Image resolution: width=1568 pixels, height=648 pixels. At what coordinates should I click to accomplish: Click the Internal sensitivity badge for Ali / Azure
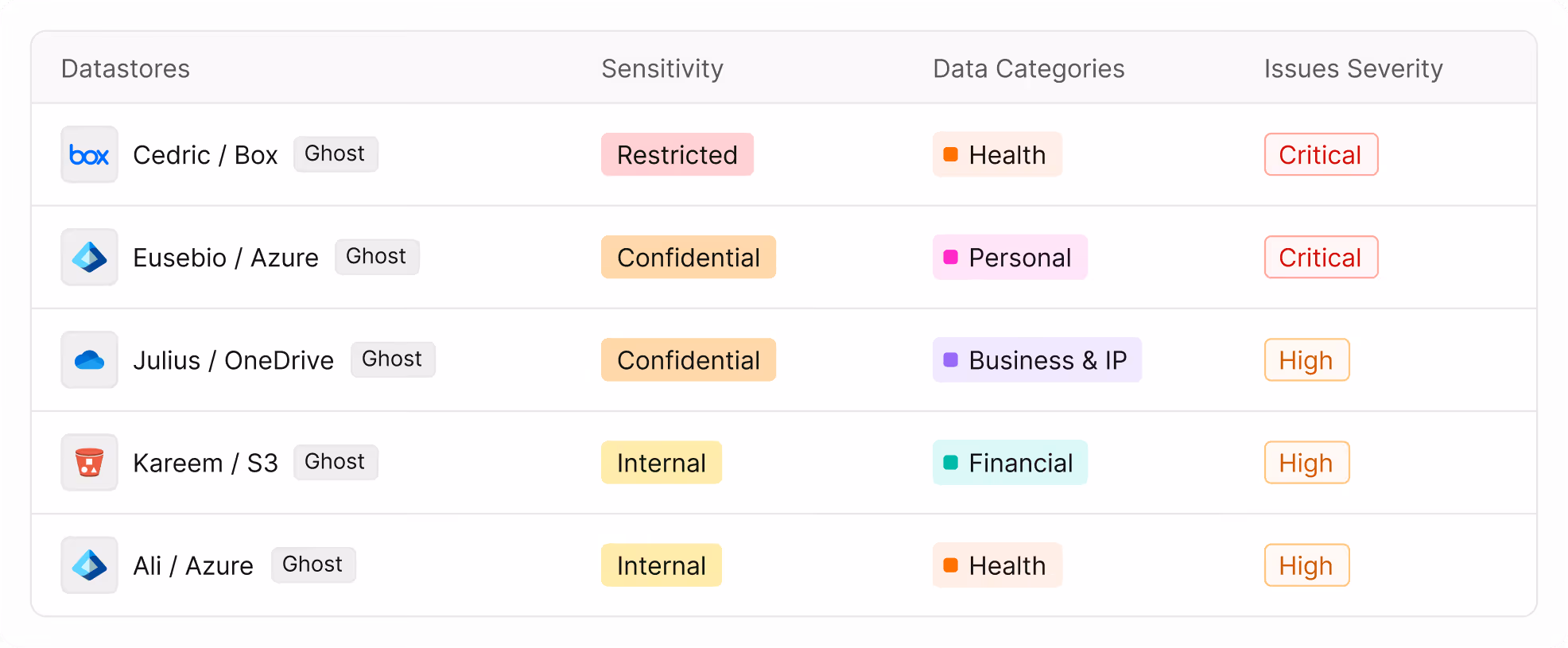(x=661, y=565)
